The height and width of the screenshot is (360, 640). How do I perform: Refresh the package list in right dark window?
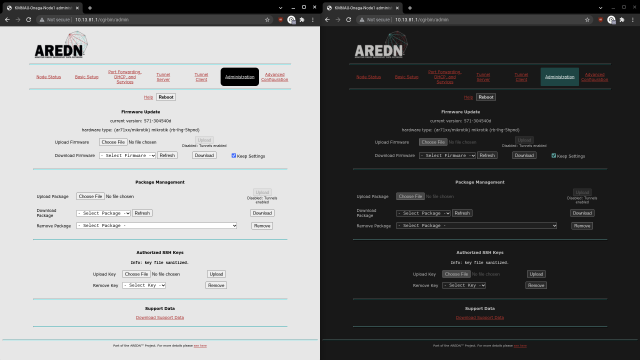462,213
